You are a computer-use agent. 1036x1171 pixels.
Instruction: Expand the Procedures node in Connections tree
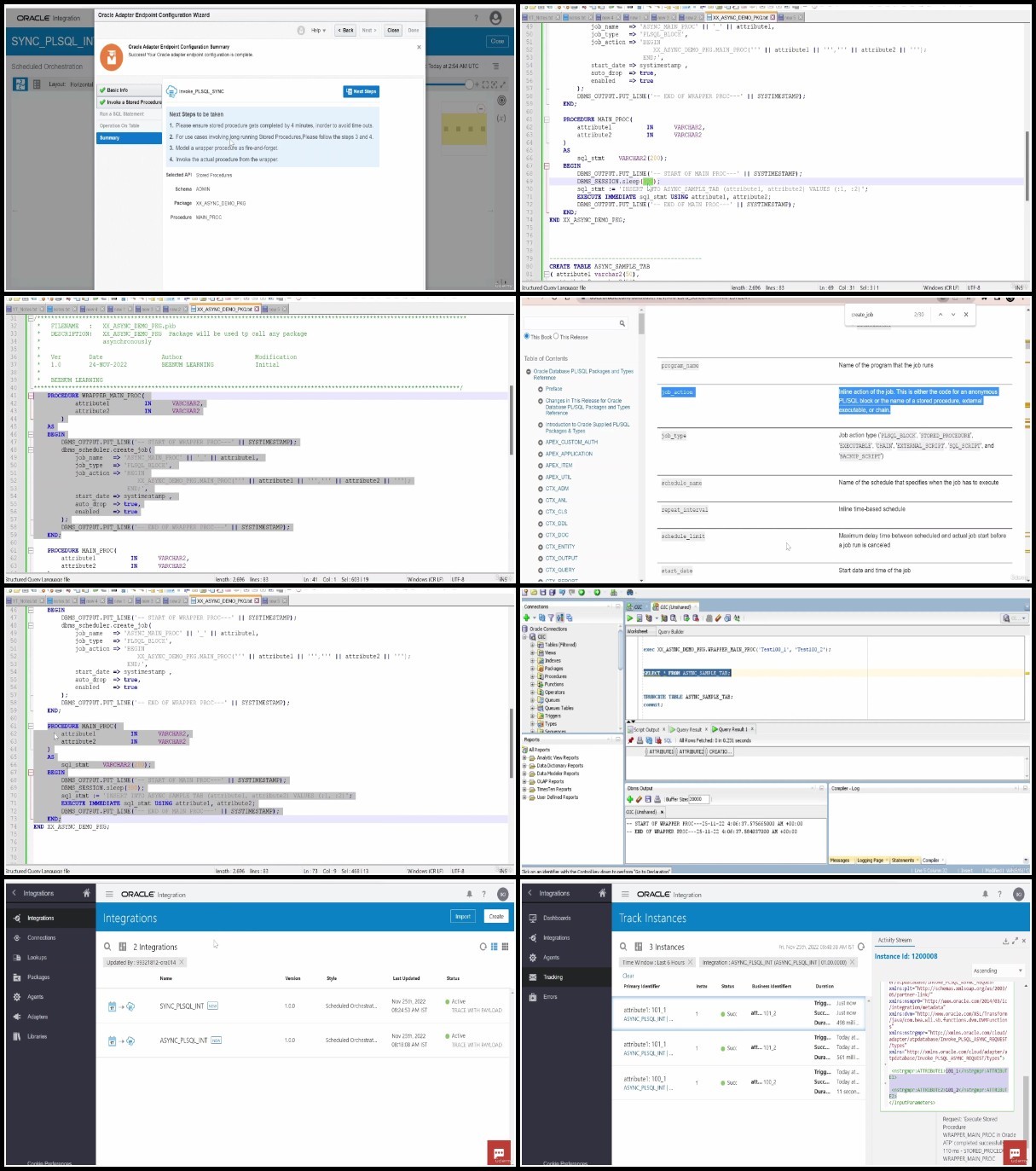coord(532,676)
